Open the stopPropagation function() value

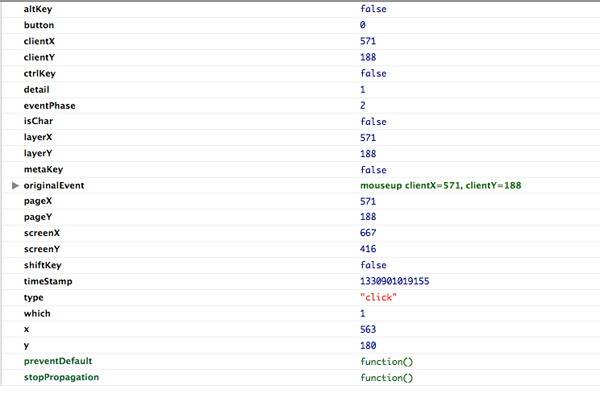386,378
